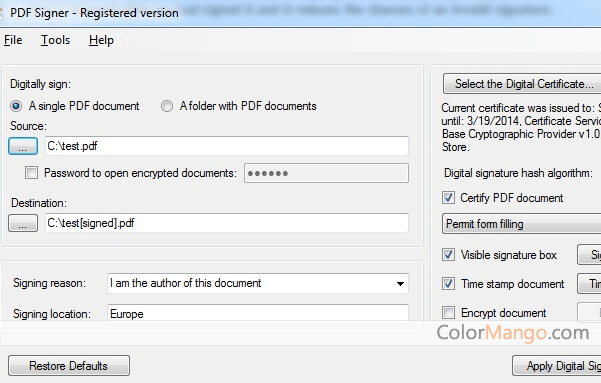
Task: Expand the Signing reason dropdown arrow
Action: coord(400,284)
